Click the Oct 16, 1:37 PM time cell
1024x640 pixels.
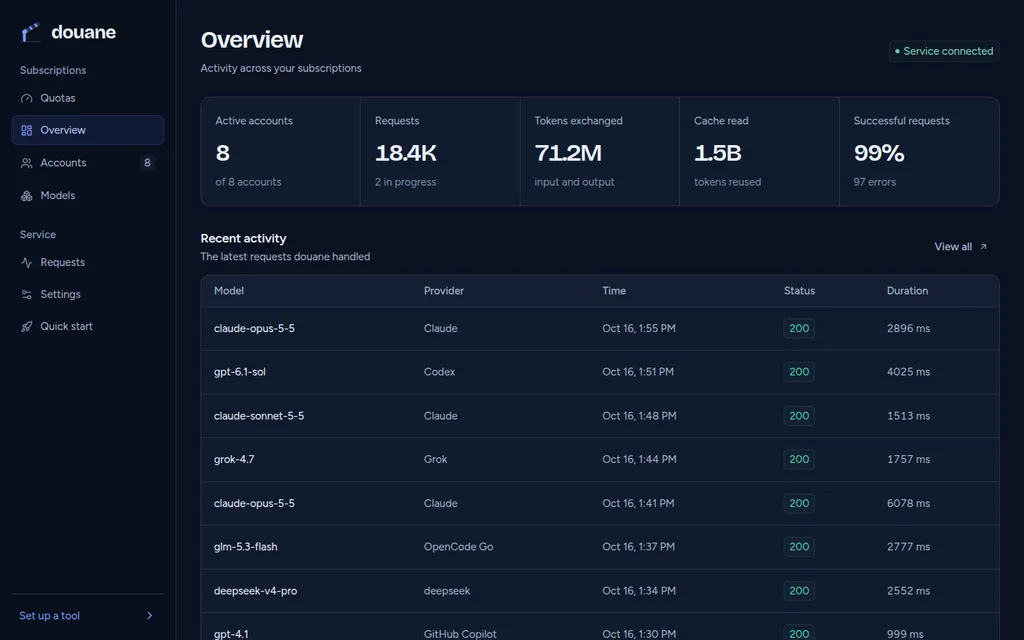point(639,547)
